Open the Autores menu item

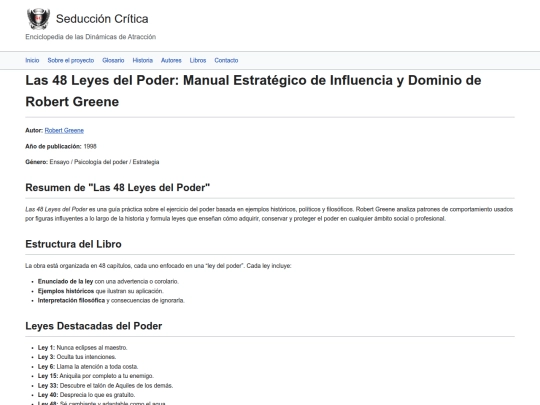coord(171,60)
